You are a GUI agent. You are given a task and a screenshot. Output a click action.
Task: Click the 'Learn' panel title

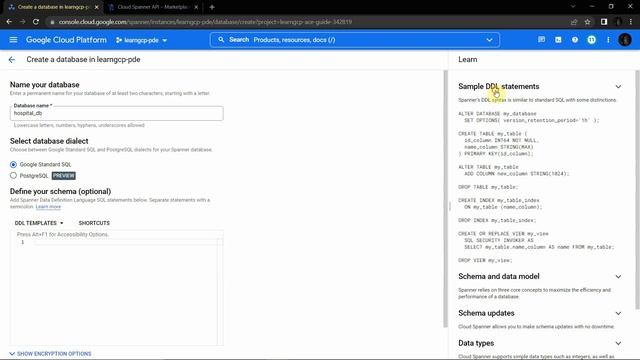point(468,60)
